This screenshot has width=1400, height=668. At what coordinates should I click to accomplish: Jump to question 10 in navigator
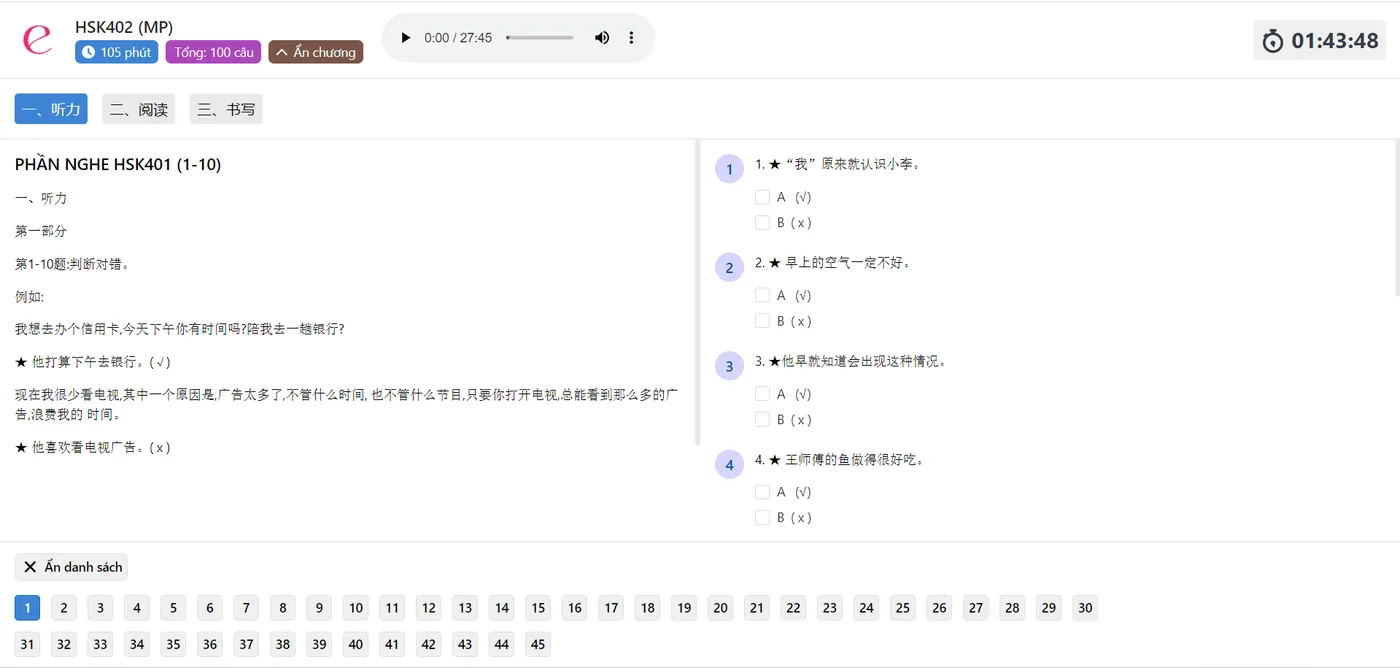point(356,608)
